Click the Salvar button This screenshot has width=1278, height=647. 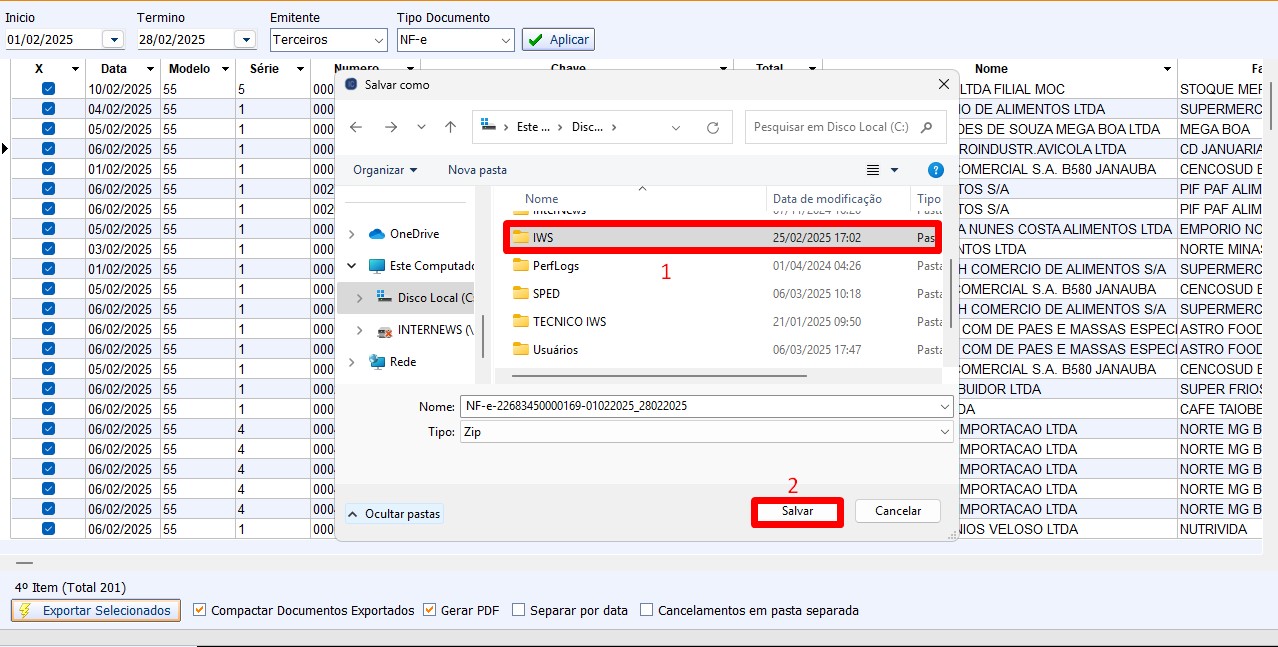click(x=797, y=511)
